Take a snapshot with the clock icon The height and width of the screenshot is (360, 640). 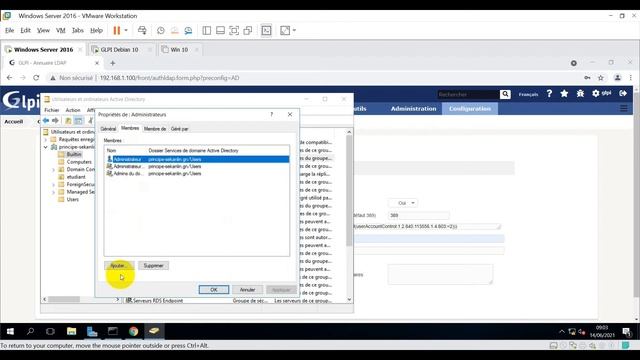pyautogui.click(x=161, y=31)
